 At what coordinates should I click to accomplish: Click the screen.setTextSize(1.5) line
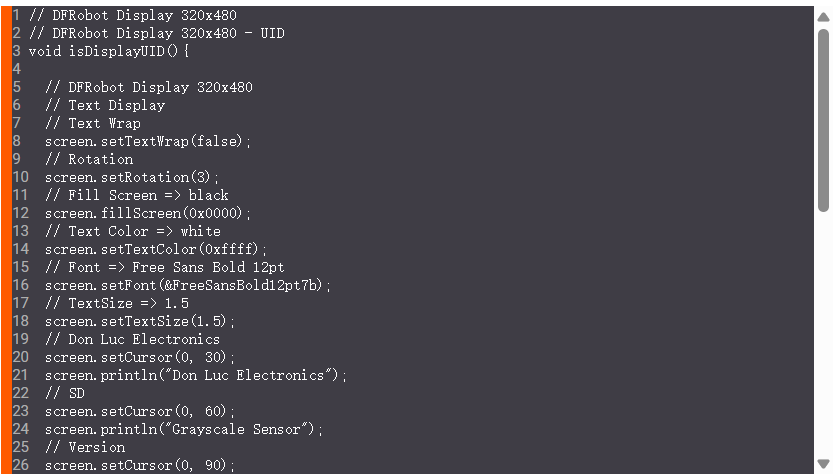pyautogui.click(x=140, y=321)
